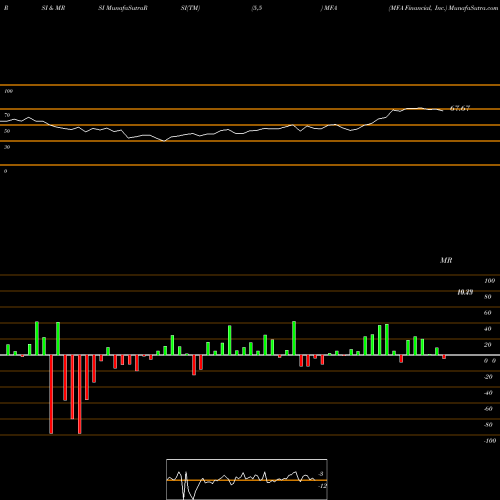The height and width of the screenshot is (500, 500).
Task: Click the end of the RSI line near 67.67
Action: click(x=442, y=110)
